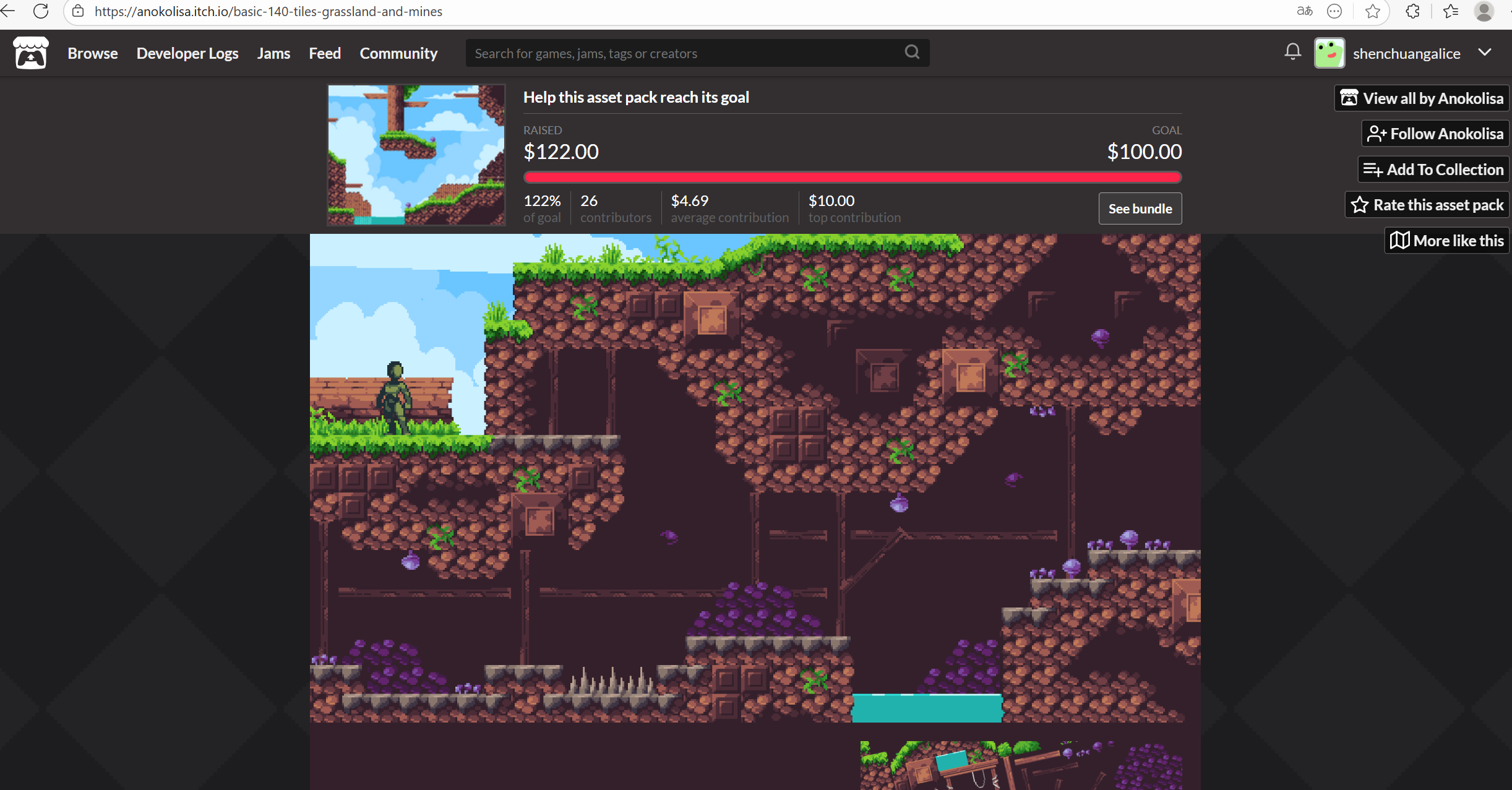Image resolution: width=1512 pixels, height=790 pixels.
Task: Click the itch.io logo icon
Action: [x=30, y=53]
